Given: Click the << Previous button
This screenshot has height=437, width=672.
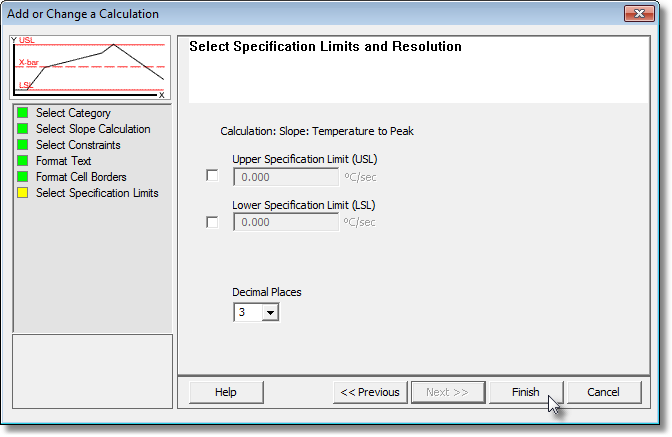Looking at the screenshot, I should 370,392.
